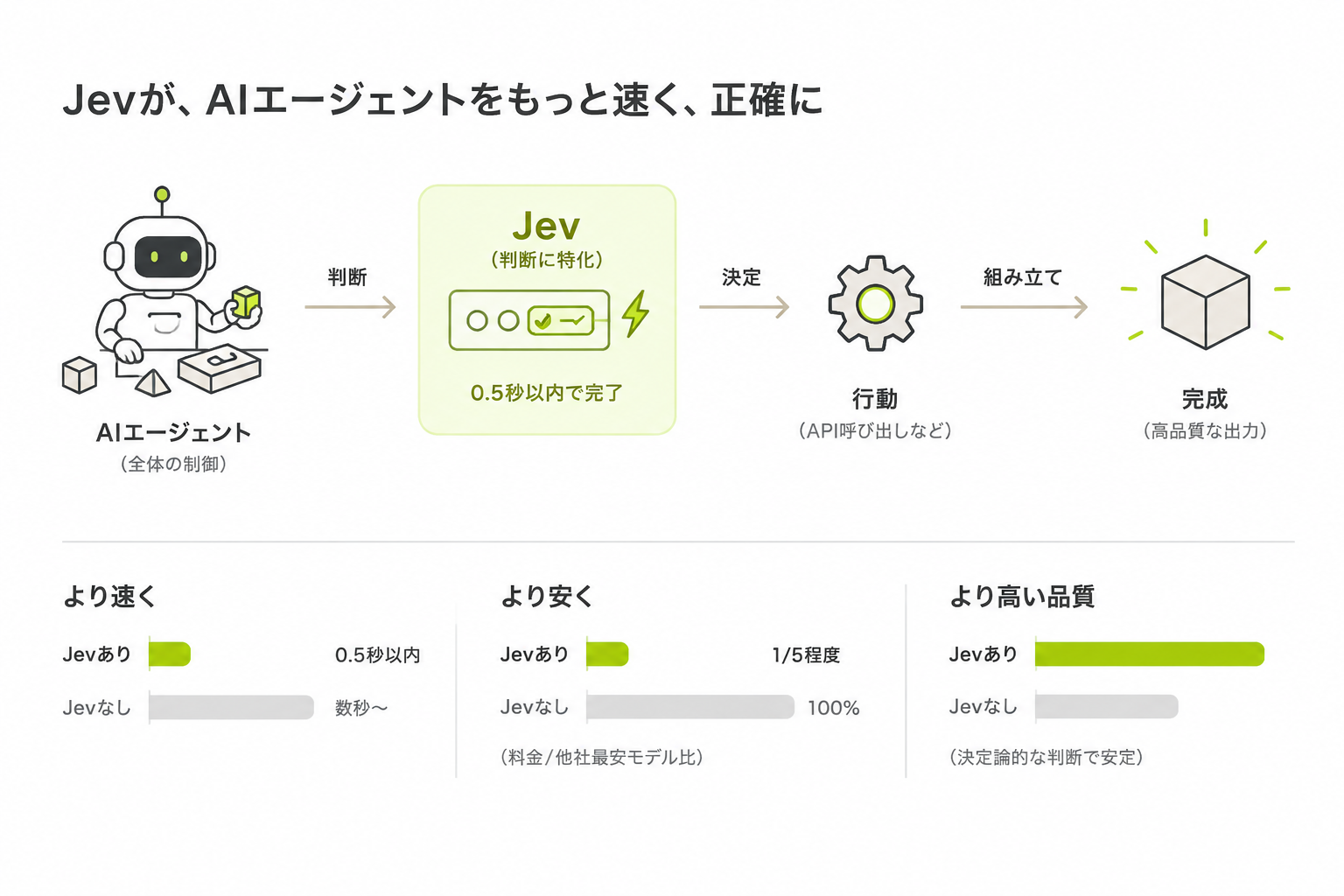Click the long green bar under より高い品質
Viewport: 1344px width, 896px height.
[1150, 654]
